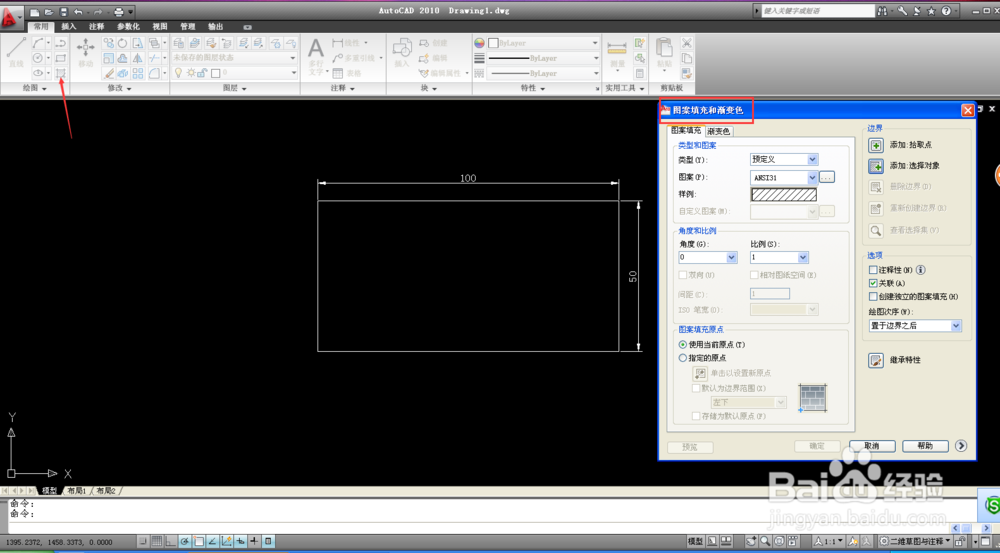Select Use current origin (使用当前原点) radio
The width and height of the screenshot is (1000, 553).
point(683,344)
